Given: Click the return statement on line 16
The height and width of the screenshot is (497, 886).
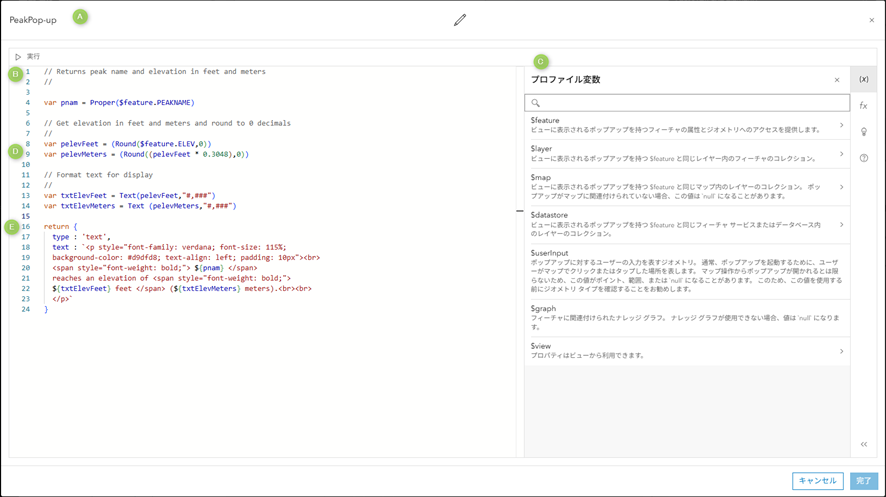Looking at the screenshot, I should pyautogui.click(x=60, y=226).
